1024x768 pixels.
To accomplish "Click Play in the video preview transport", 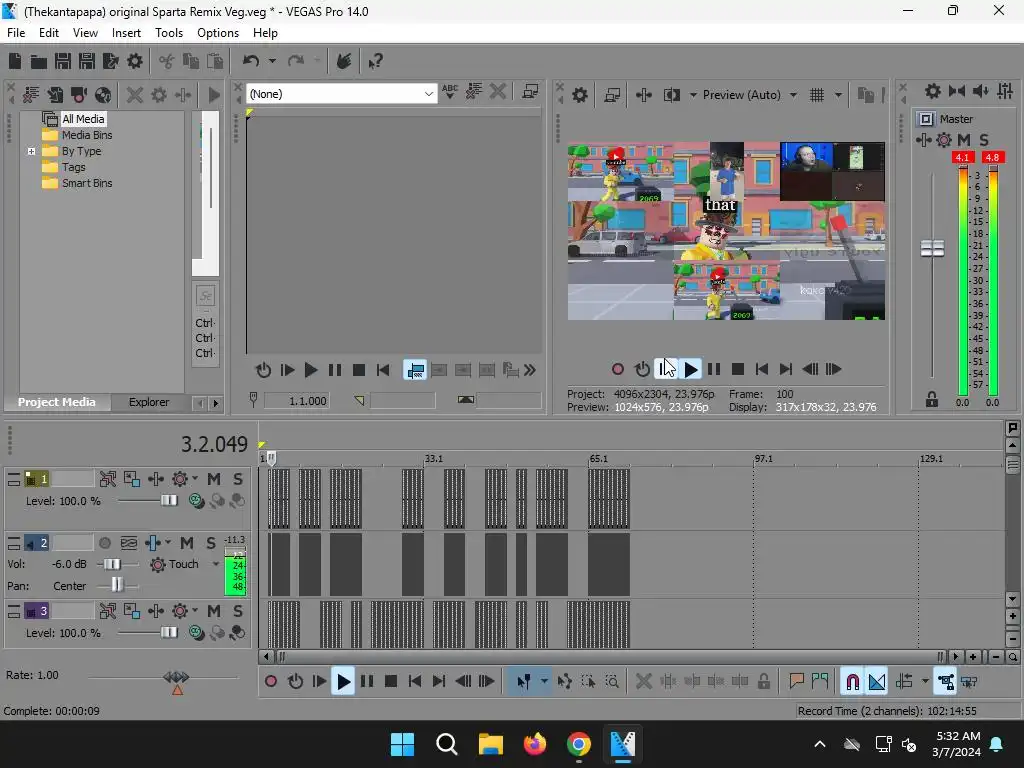I will [690, 369].
